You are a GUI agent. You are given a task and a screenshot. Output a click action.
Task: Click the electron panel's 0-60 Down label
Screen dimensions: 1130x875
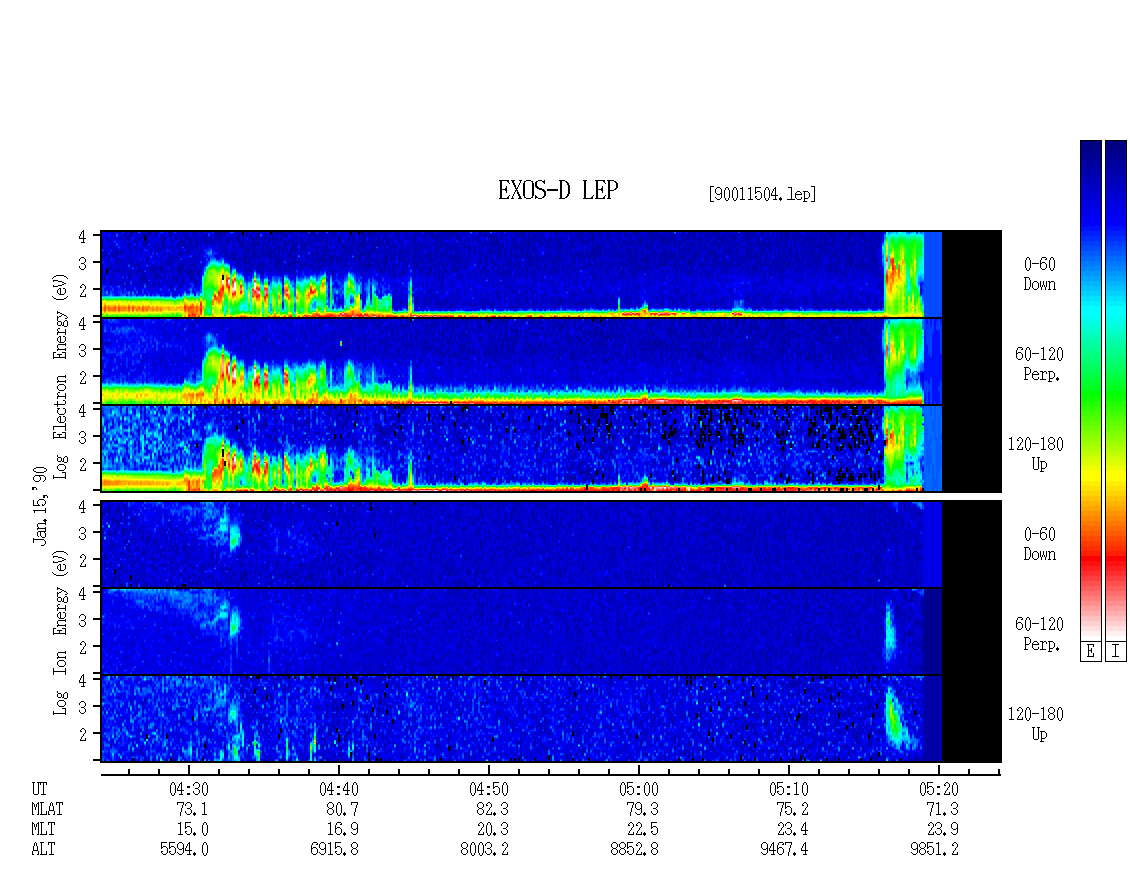click(1039, 274)
